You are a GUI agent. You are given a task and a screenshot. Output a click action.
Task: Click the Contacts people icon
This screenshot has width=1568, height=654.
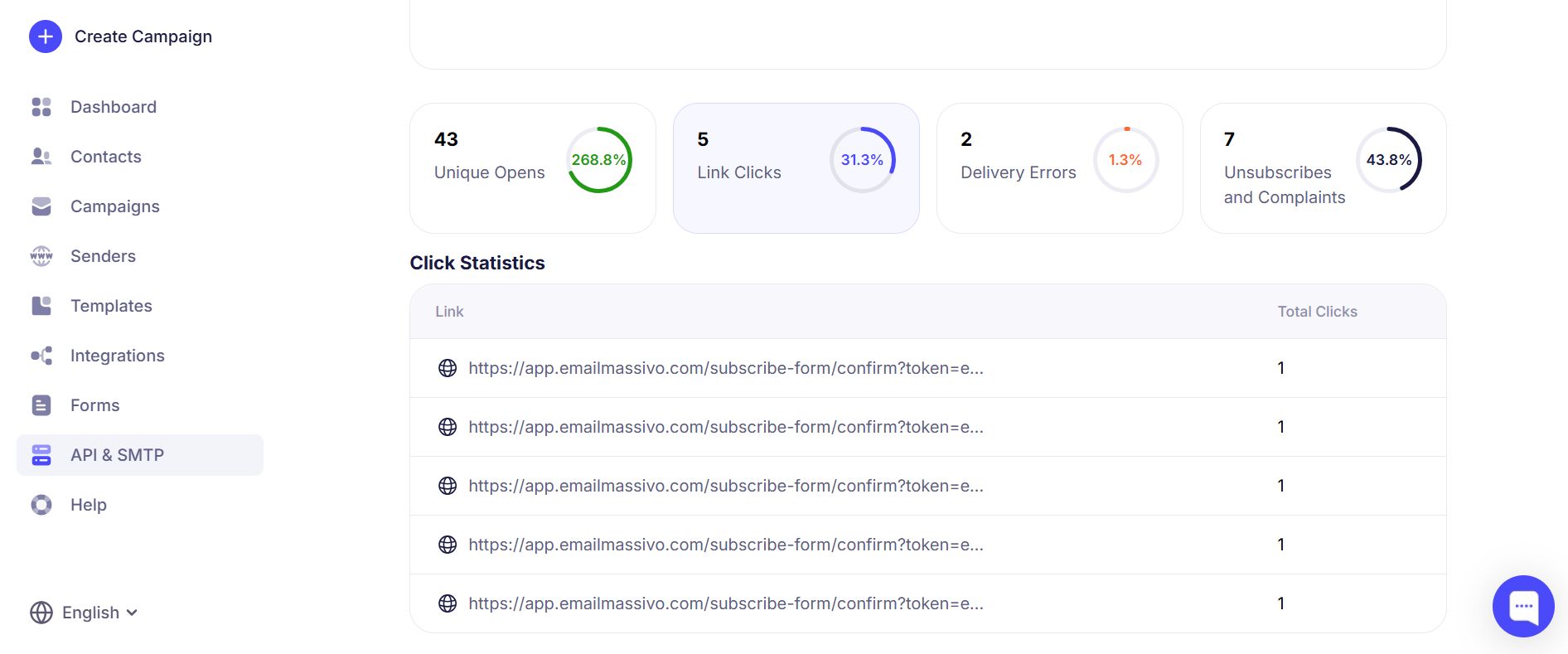pyautogui.click(x=41, y=157)
